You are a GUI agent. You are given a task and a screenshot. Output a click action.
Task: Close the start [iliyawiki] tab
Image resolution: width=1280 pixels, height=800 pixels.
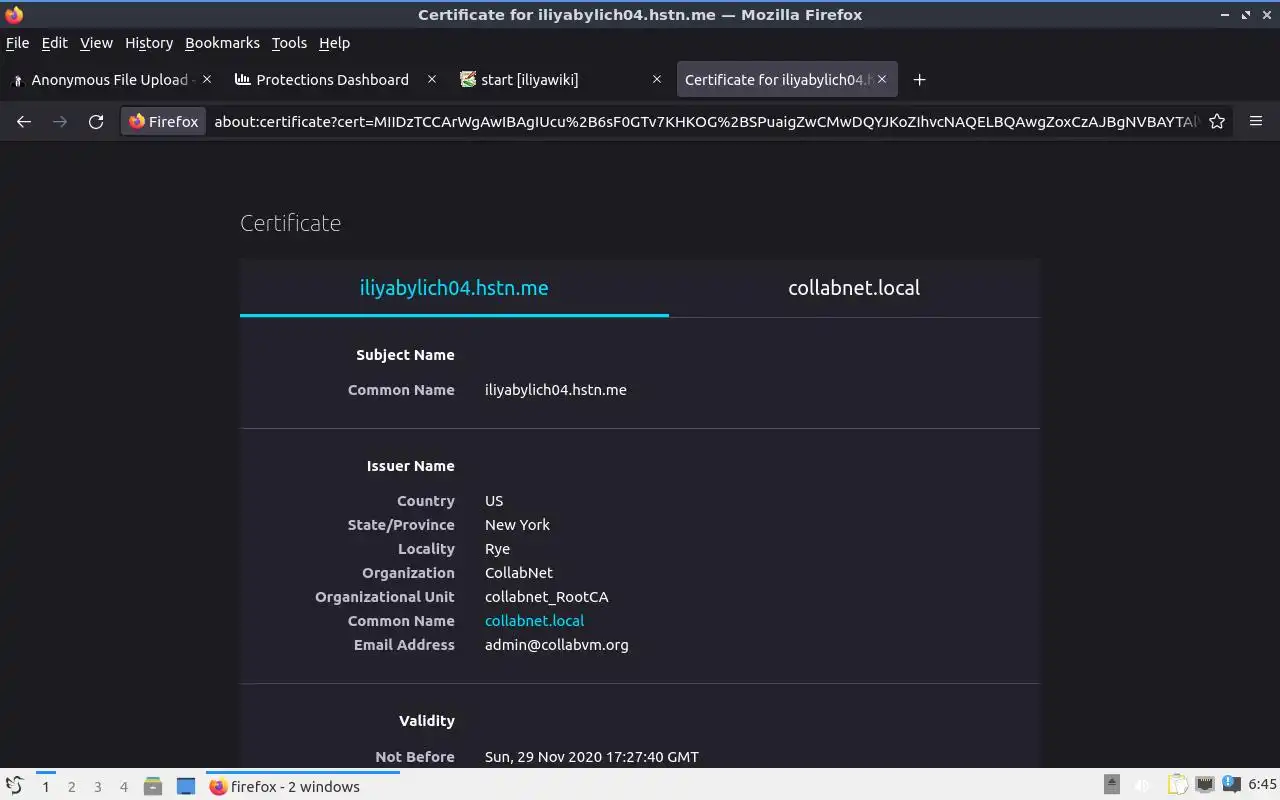(657, 79)
